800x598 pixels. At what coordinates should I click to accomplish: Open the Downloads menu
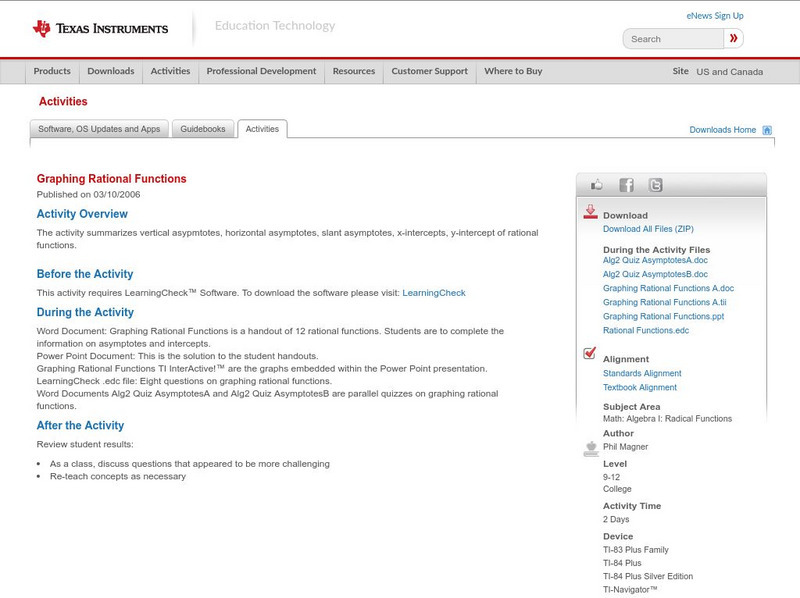coord(111,71)
